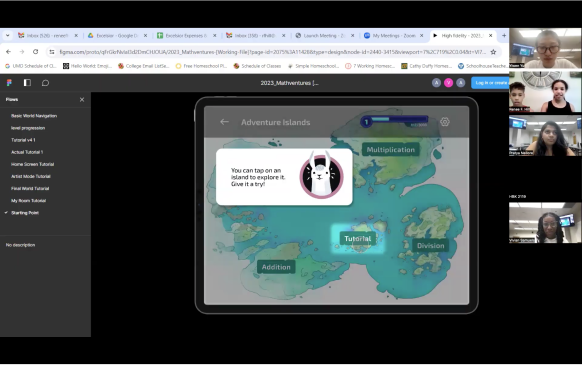Close the High fidelity Figma tab
The height and width of the screenshot is (365, 582).
pos(490,36)
